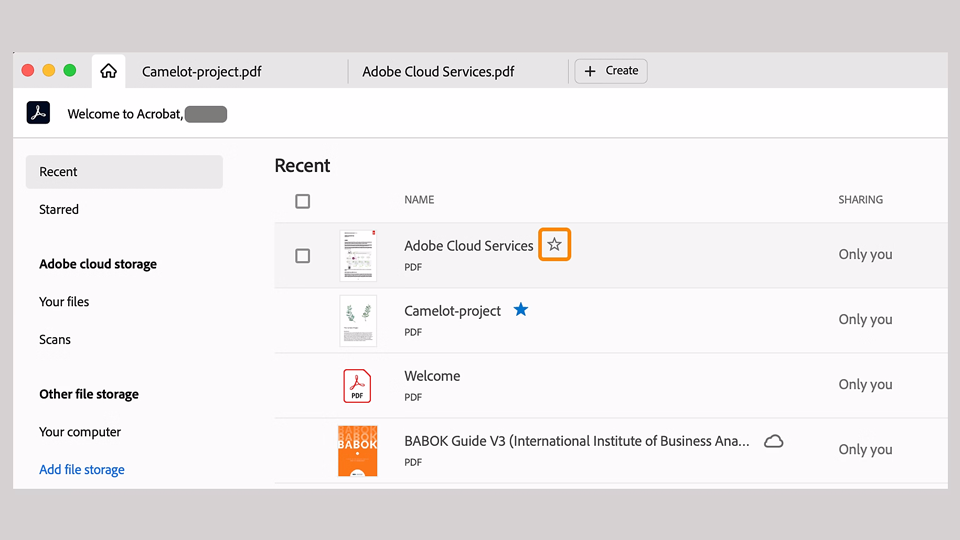The height and width of the screenshot is (540, 960).
Task: Click 'Only you' in Camelot-project row
Action: (866, 319)
